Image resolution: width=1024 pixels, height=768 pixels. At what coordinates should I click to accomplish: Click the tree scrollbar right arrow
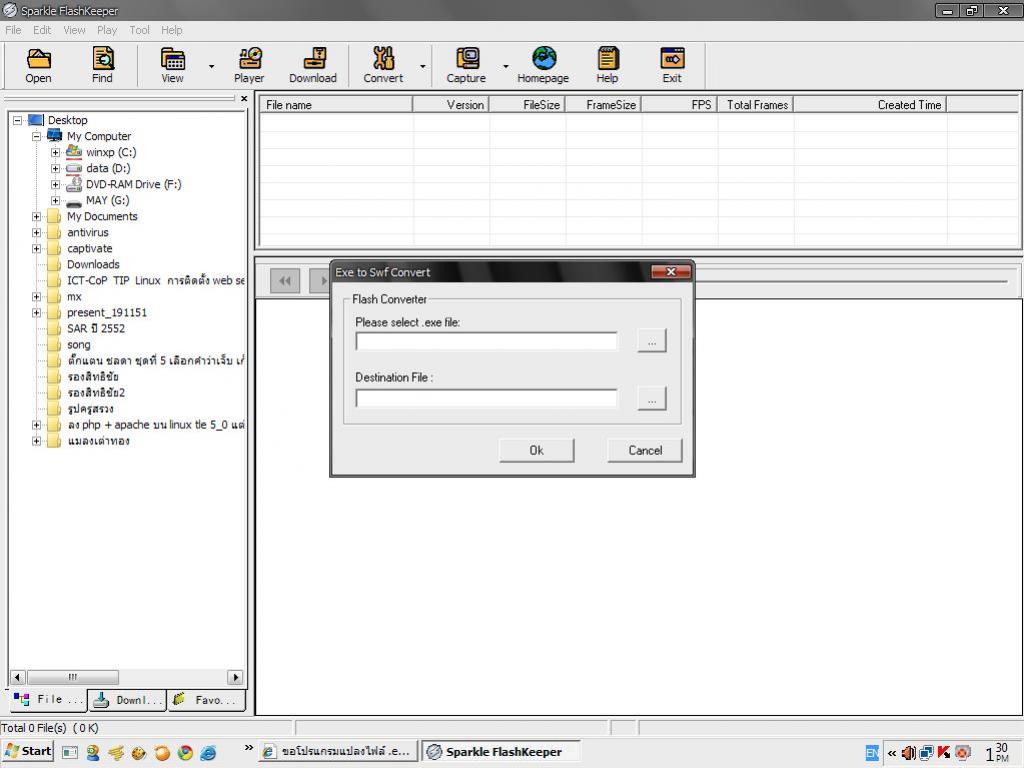(x=236, y=677)
